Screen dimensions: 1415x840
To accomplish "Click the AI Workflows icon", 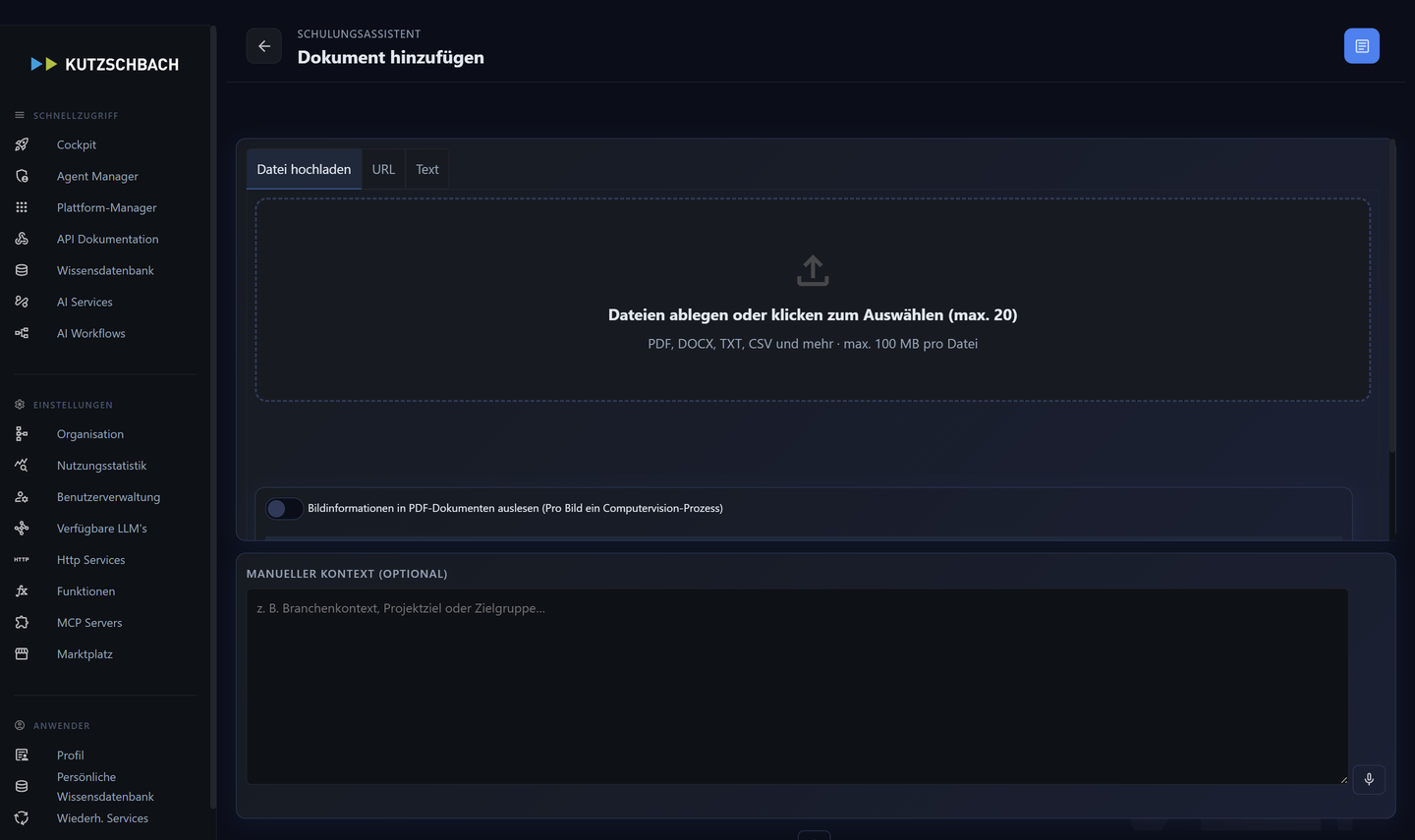I will [22, 333].
